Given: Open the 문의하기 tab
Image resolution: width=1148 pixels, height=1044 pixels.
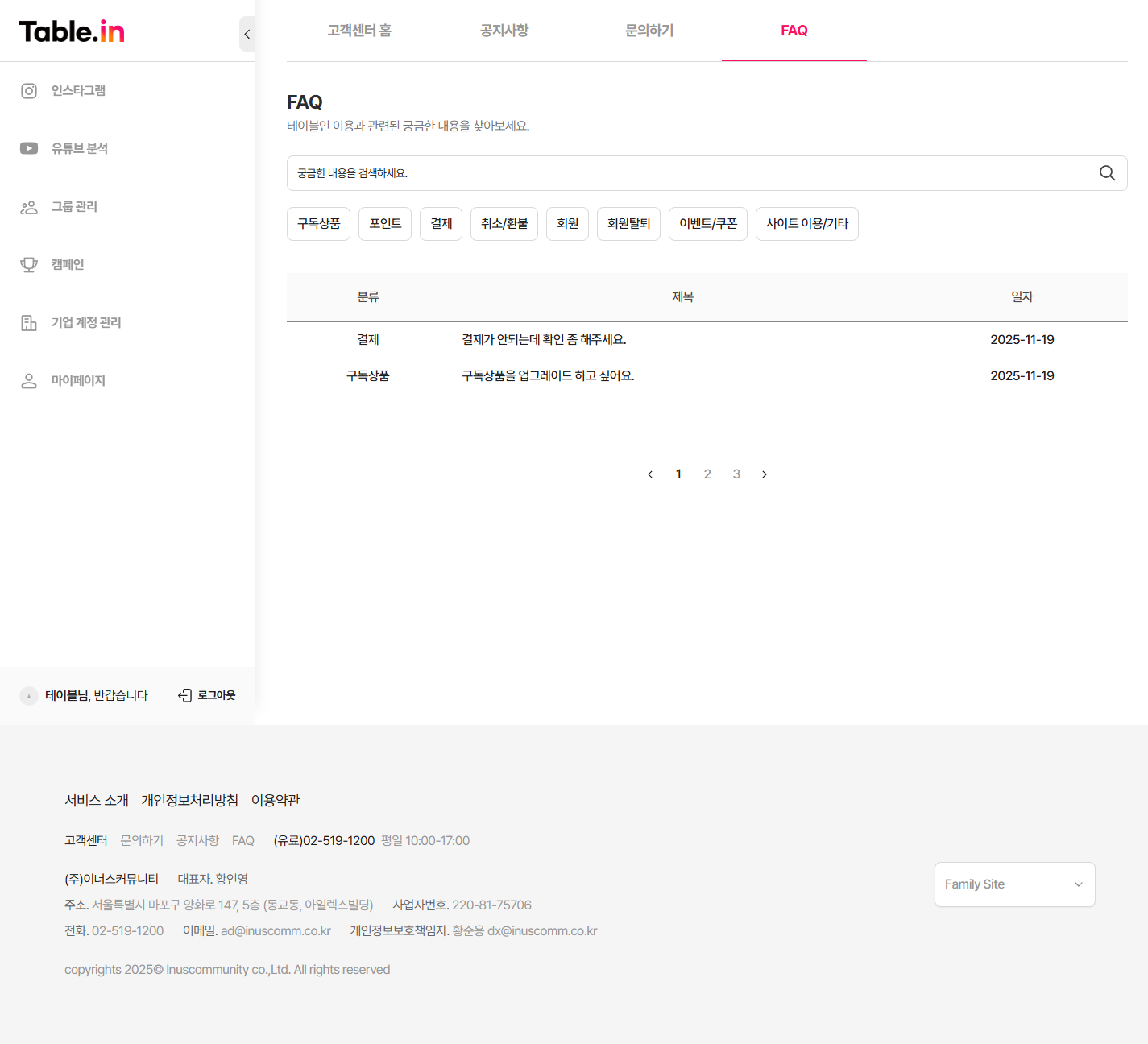Looking at the screenshot, I should [x=649, y=31].
